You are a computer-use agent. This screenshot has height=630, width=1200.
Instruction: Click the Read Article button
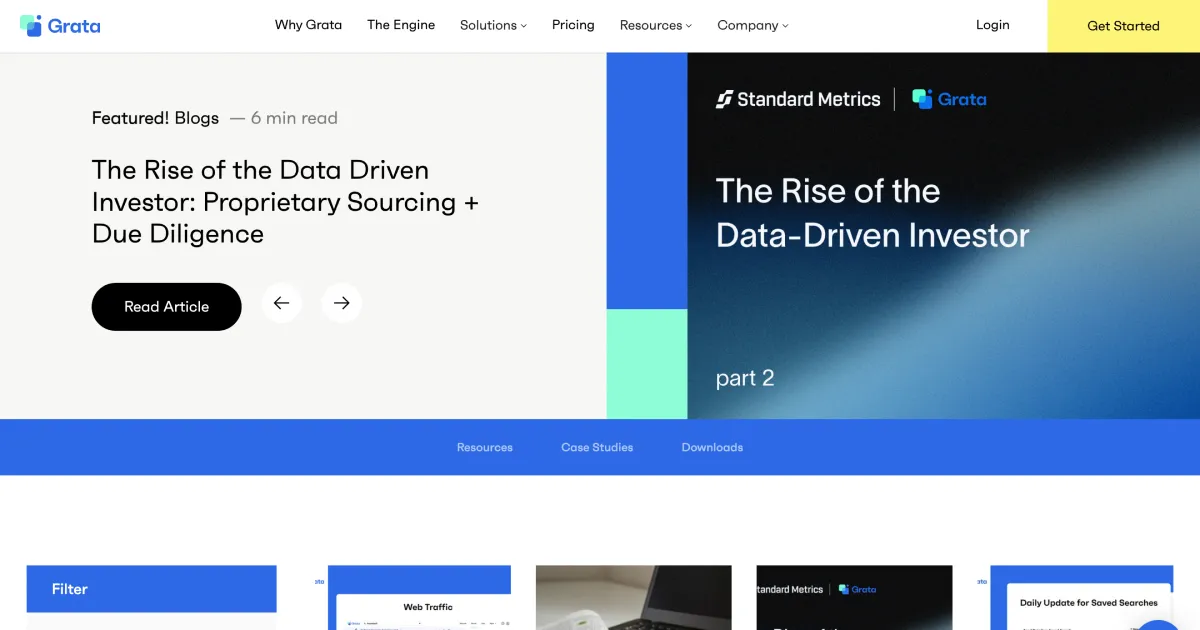[x=166, y=306]
